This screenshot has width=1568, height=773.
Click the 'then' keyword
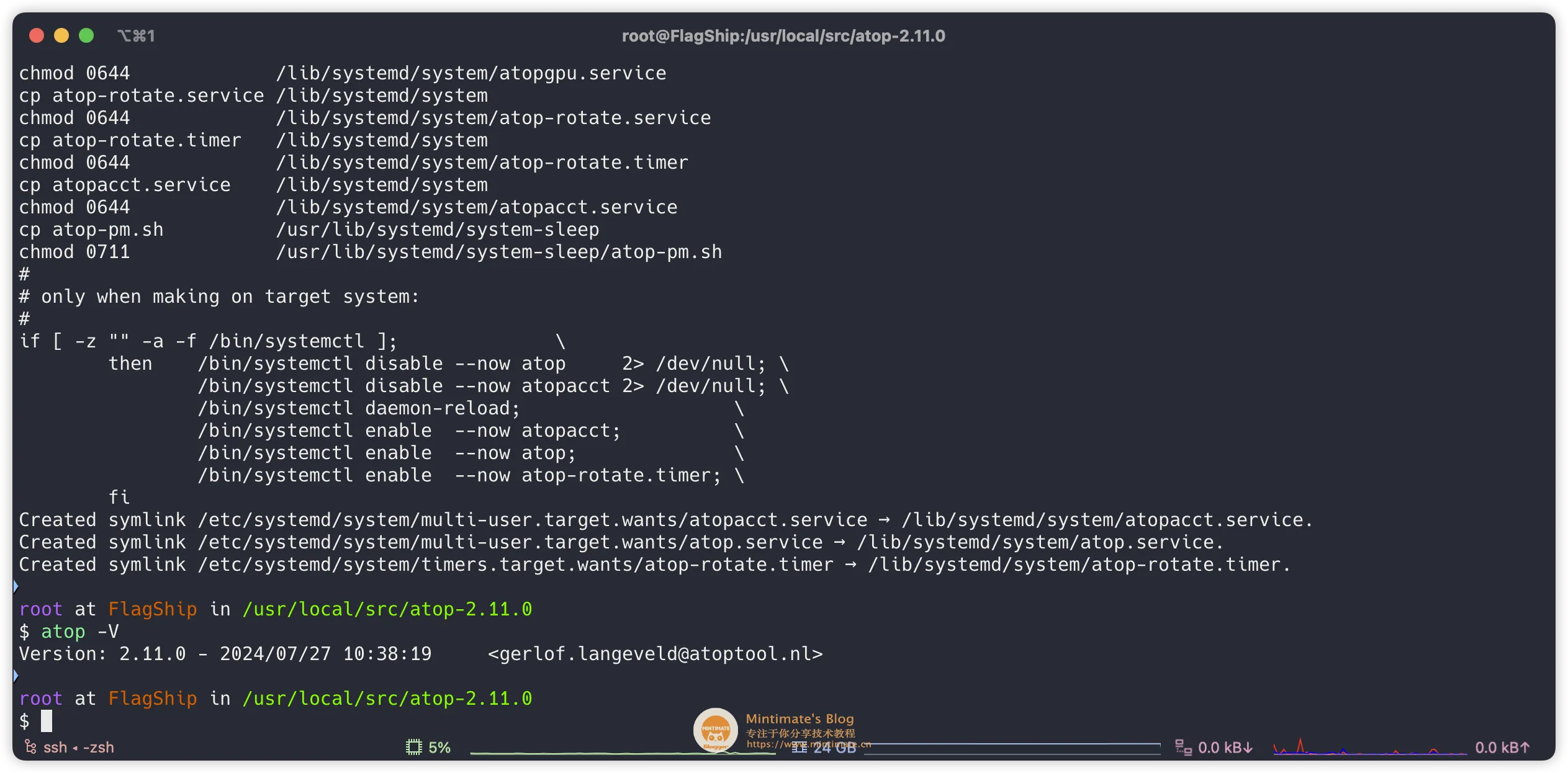[x=130, y=364]
